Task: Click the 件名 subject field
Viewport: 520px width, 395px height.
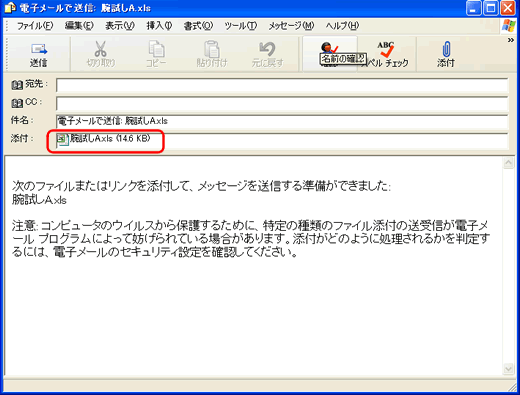Action: pos(282,122)
